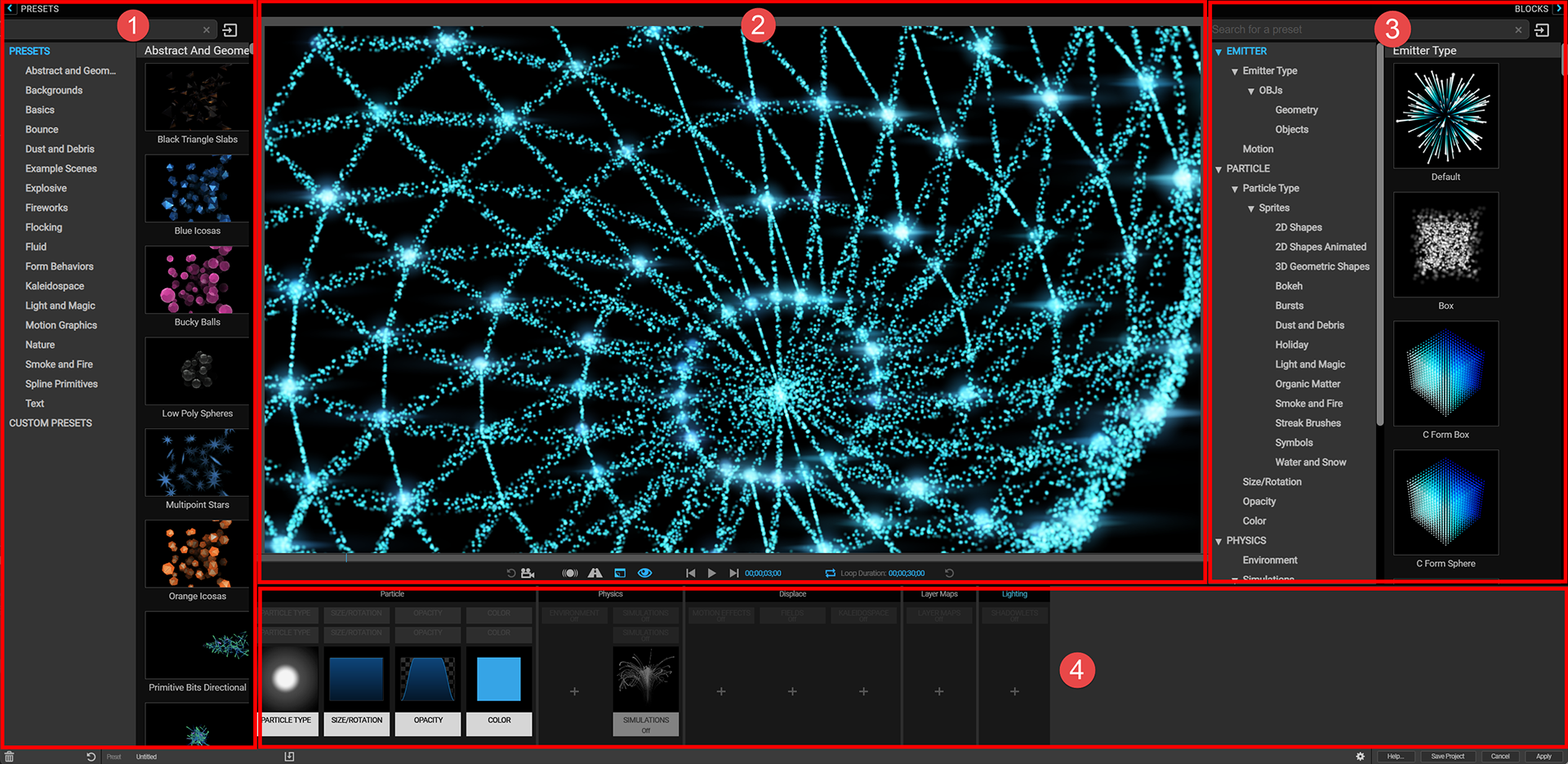Click the Save Project button
This screenshot has height=764, width=1568.
[x=1447, y=757]
